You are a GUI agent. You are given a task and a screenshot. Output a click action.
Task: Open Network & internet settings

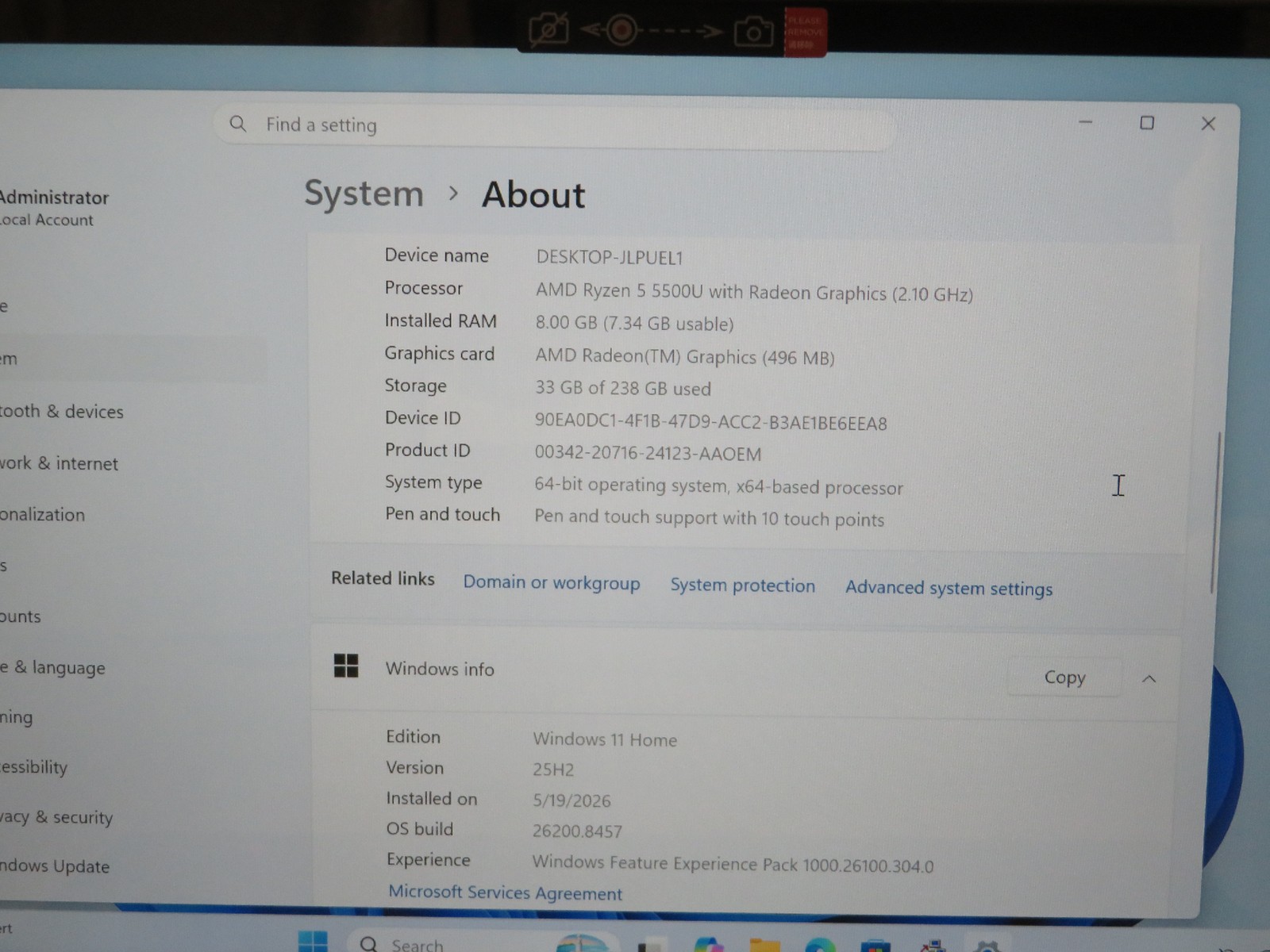(59, 463)
